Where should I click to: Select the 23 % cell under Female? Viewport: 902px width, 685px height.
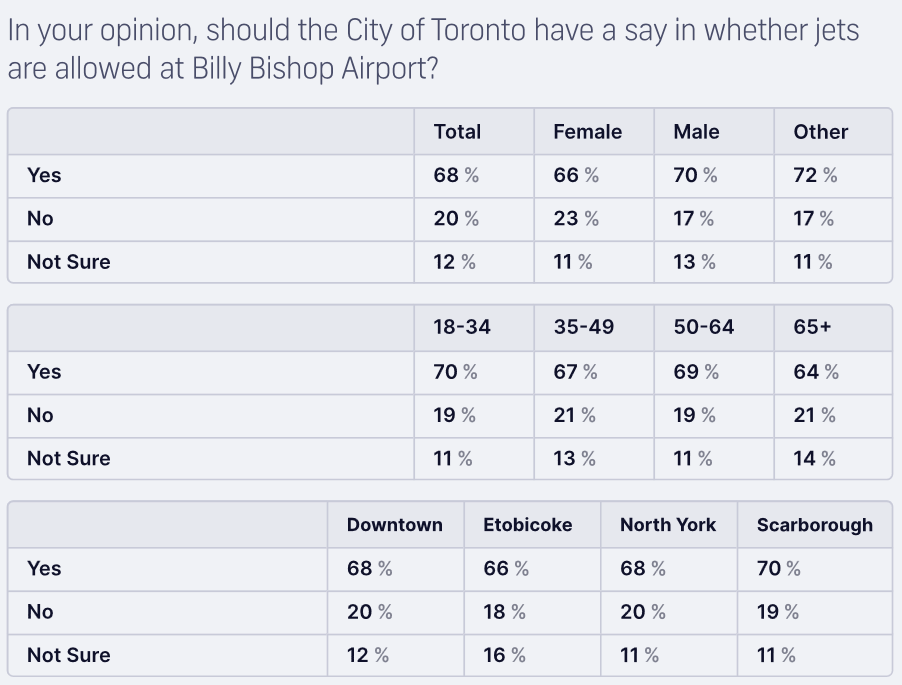pos(576,219)
